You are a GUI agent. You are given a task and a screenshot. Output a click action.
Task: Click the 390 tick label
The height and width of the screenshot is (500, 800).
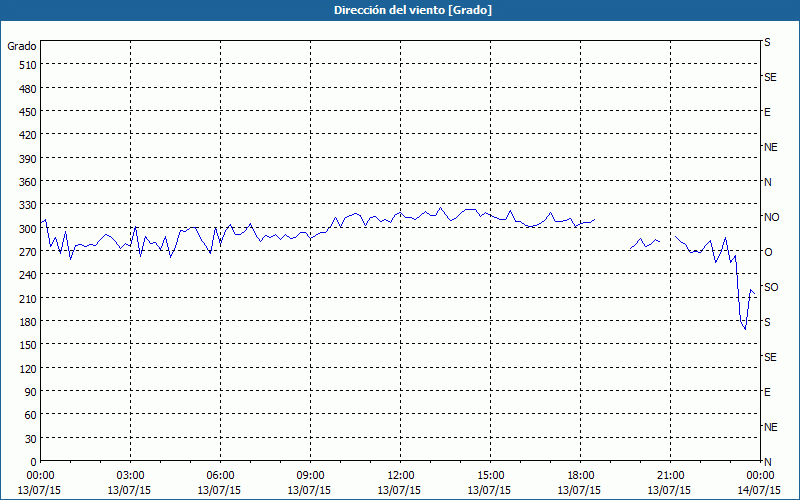point(28,159)
